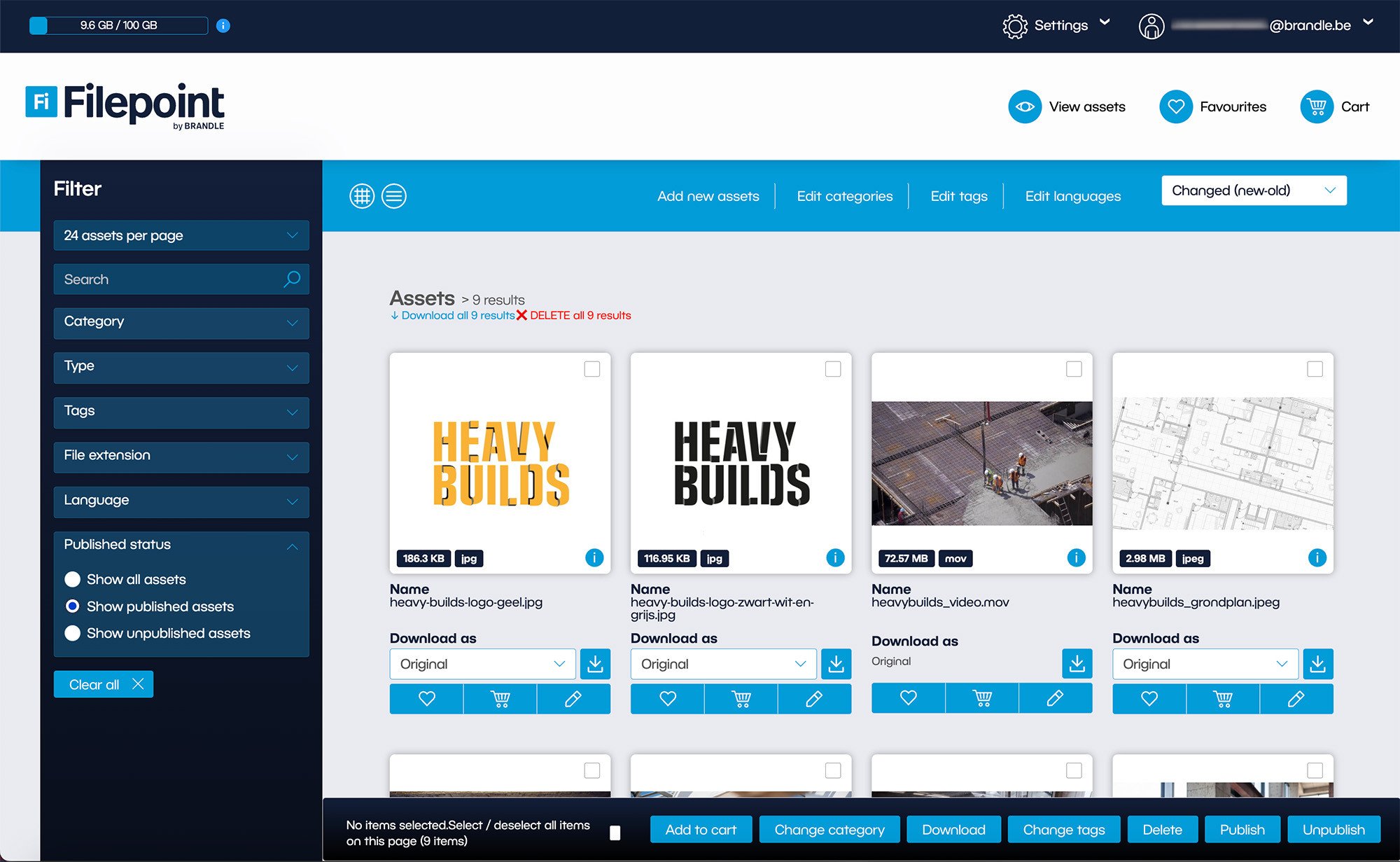
Task: Click the storage info icon
Action: coord(223,26)
